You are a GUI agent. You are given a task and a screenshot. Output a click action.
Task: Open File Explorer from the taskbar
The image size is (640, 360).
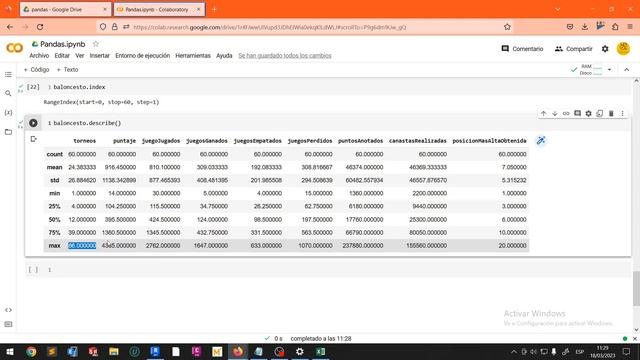(114, 351)
